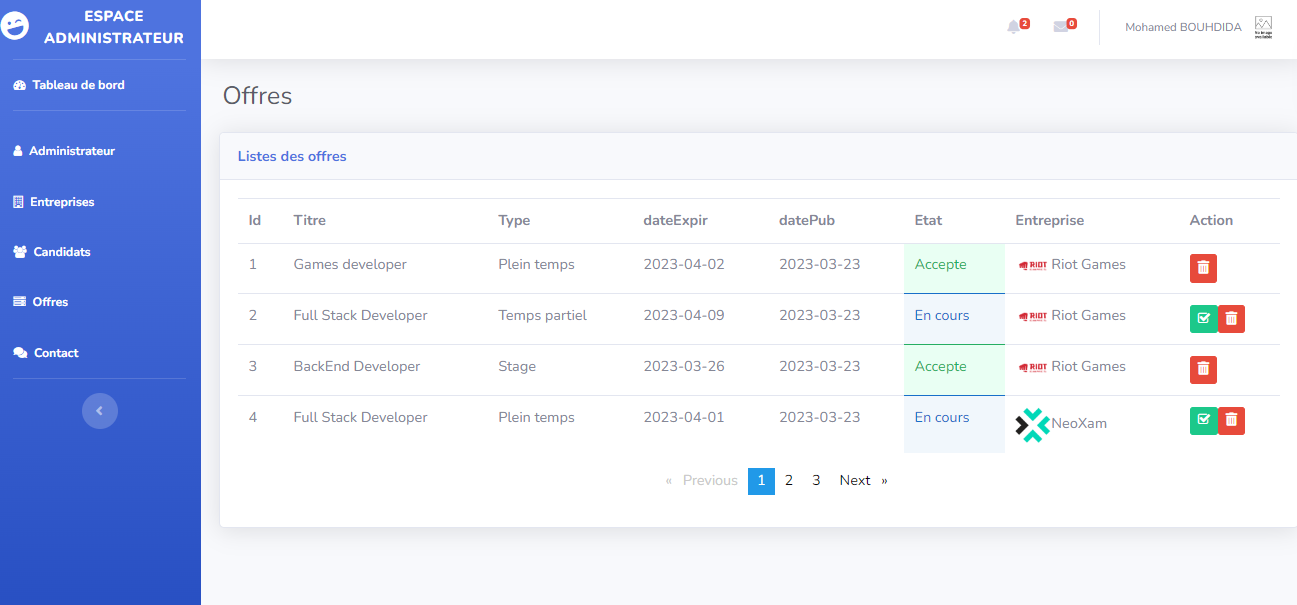The height and width of the screenshot is (605, 1297).
Task: Collapse the sidebar with chevron button
Action: pyautogui.click(x=100, y=411)
